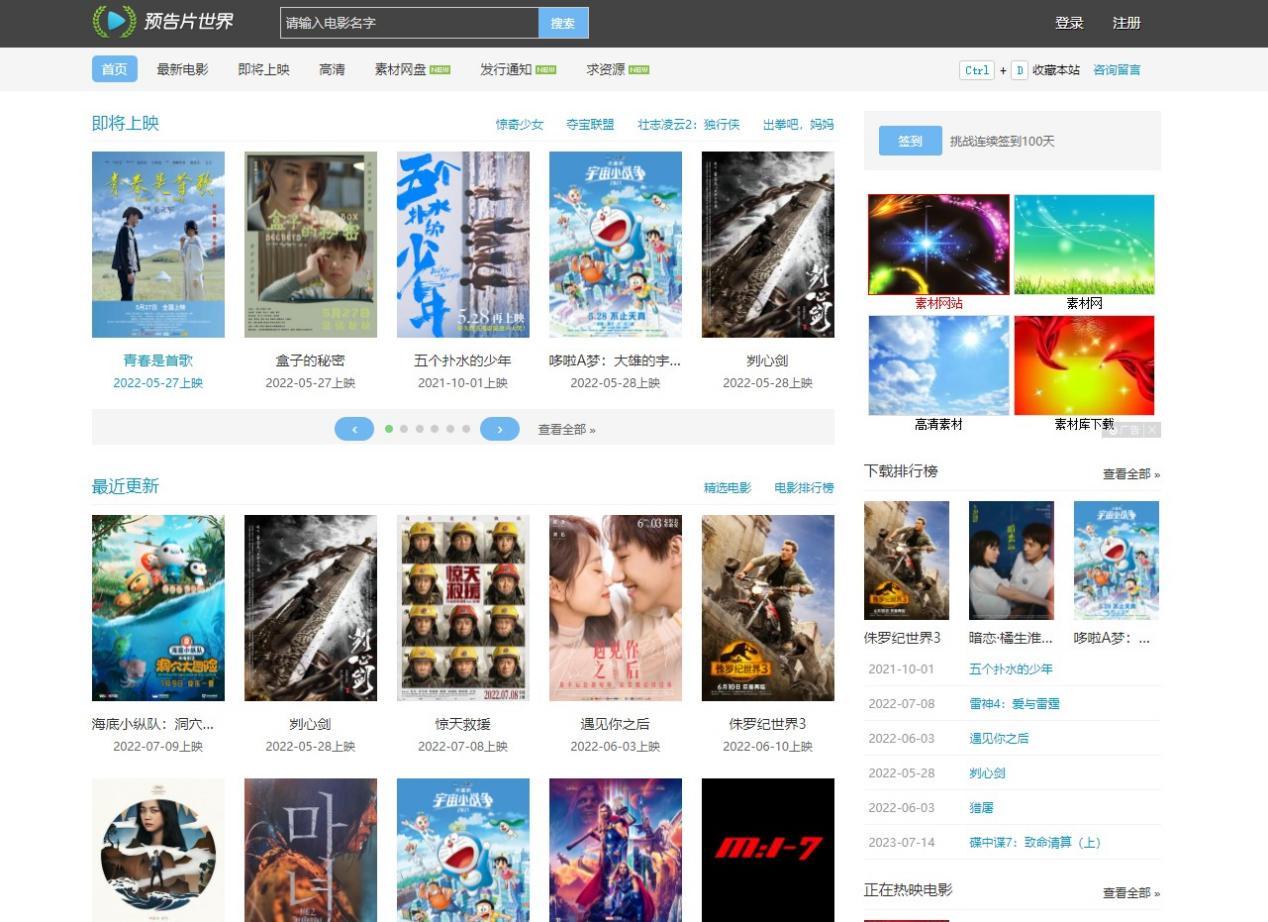The height and width of the screenshot is (922, 1268).
Task: Open the 青春是首歌 poster
Action: [158, 244]
